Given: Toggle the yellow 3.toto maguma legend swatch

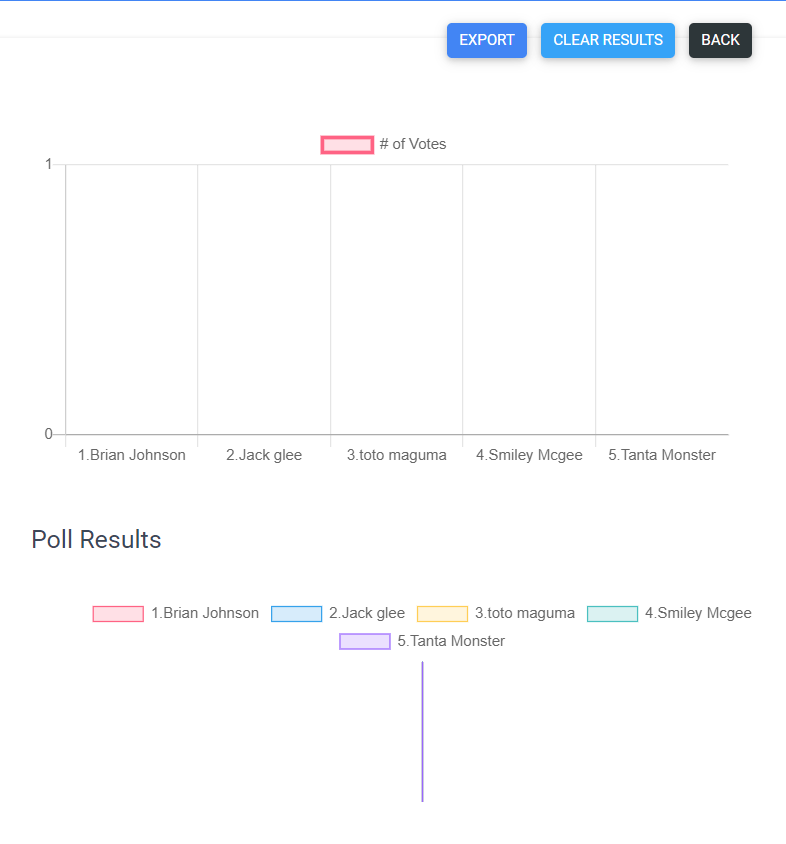Looking at the screenshot, I should pos(442,614).
